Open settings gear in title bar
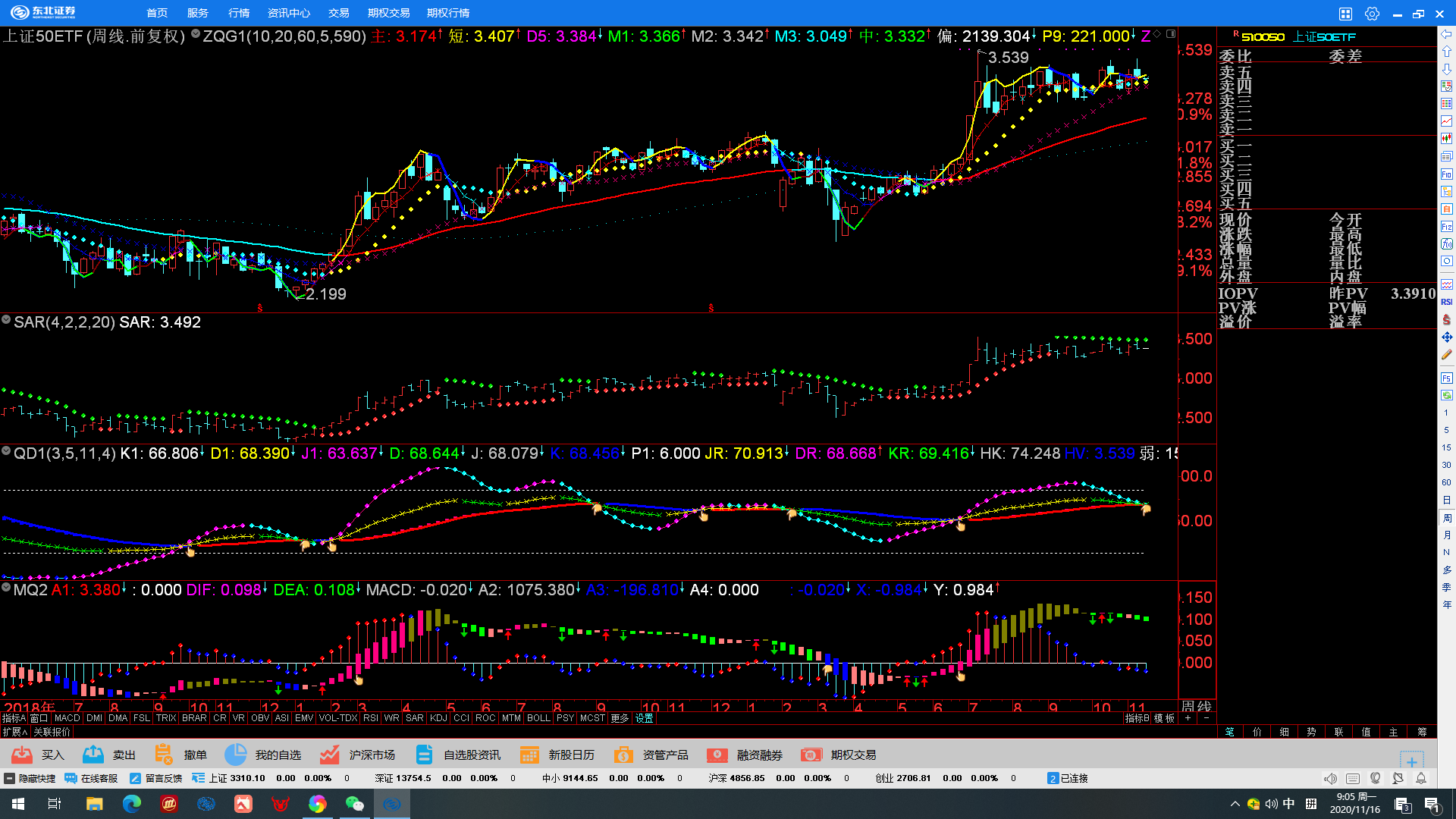The width and height of the screenshot is (1456, 819). [x=1372, y=14]
